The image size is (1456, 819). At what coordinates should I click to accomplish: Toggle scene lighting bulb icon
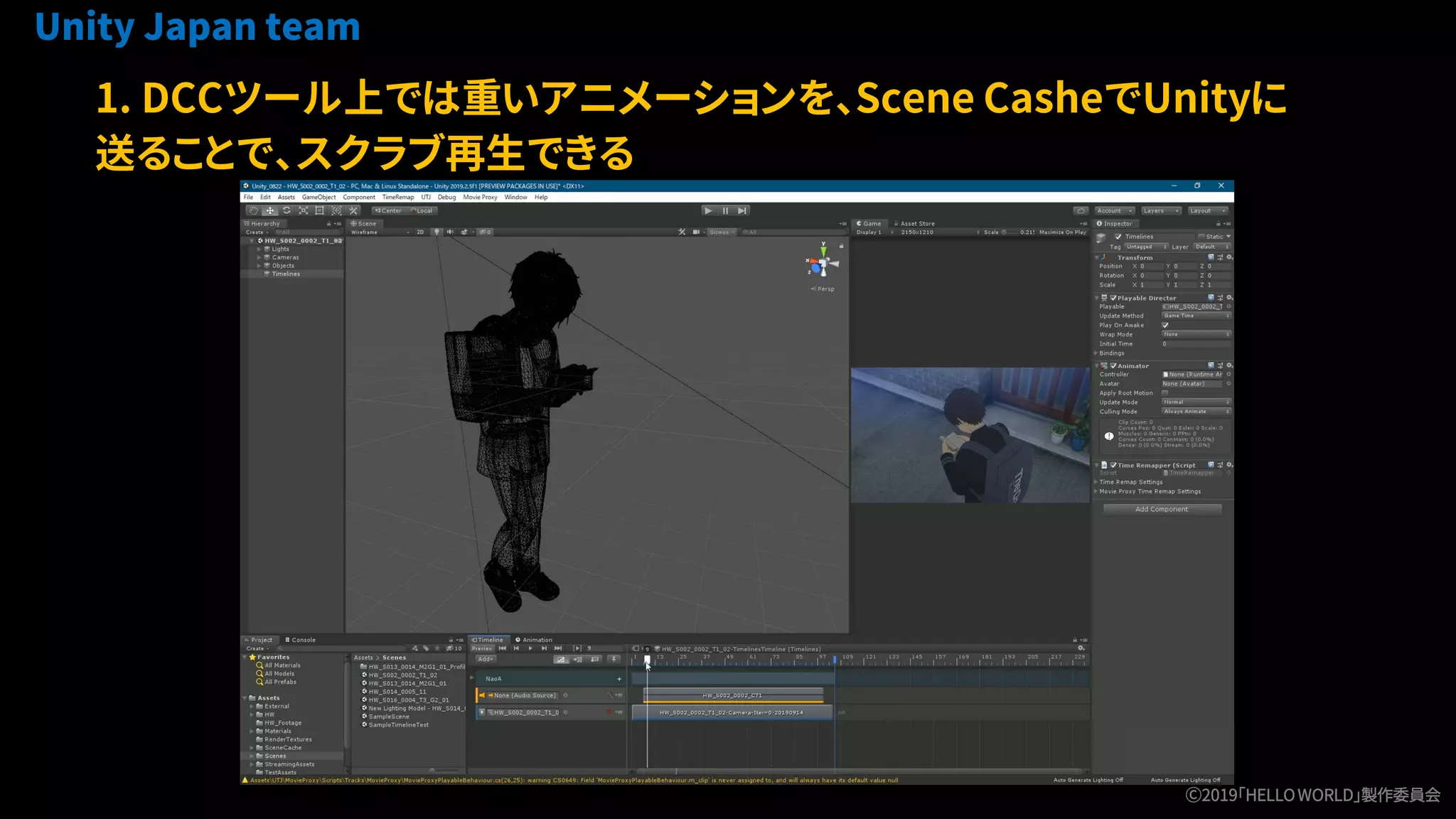pyautogui.click(x=437, y=232)
